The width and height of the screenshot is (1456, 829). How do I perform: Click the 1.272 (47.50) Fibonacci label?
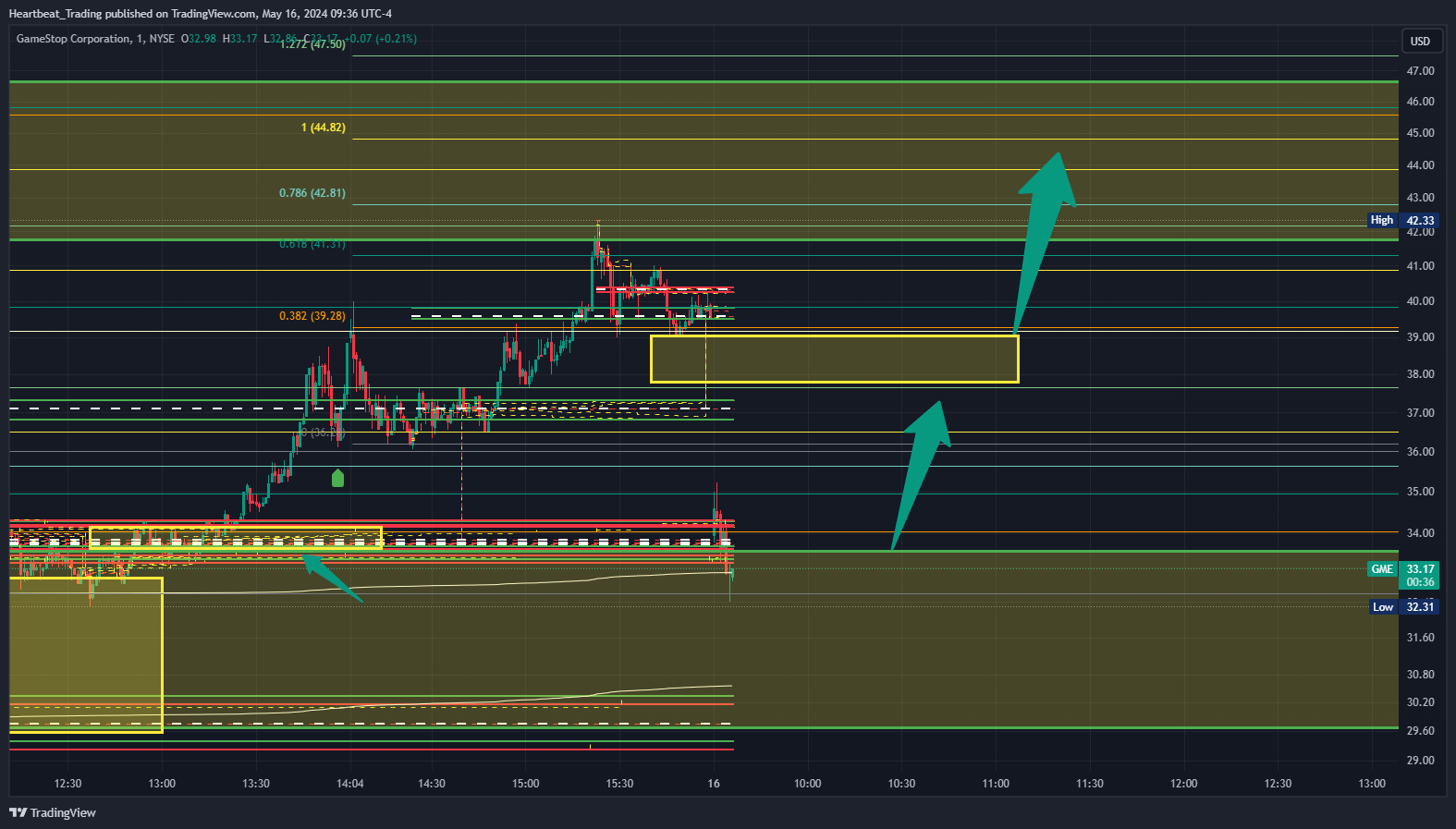(312, 44)
